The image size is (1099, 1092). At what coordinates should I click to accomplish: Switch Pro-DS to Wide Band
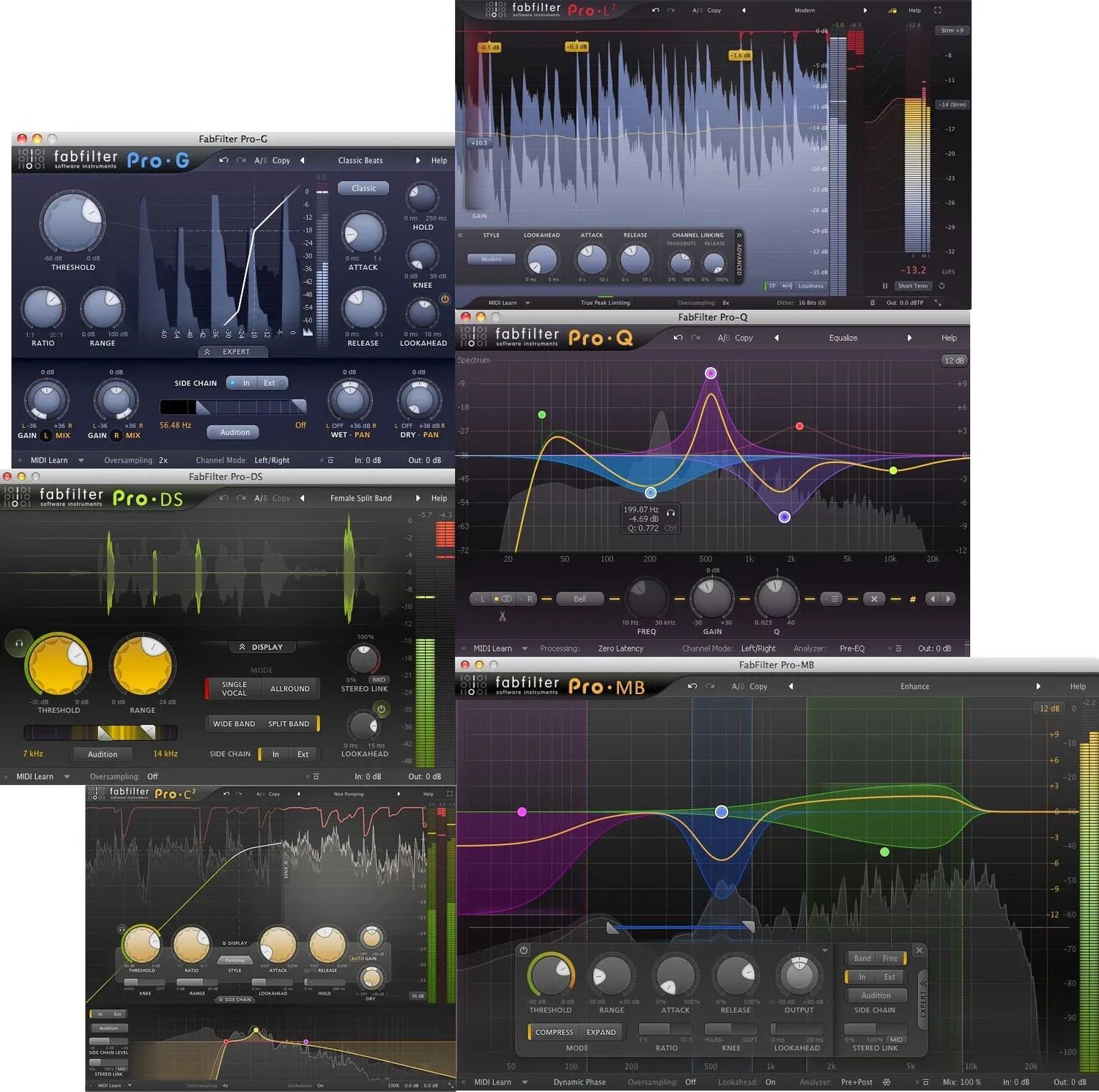click(234, 723)
